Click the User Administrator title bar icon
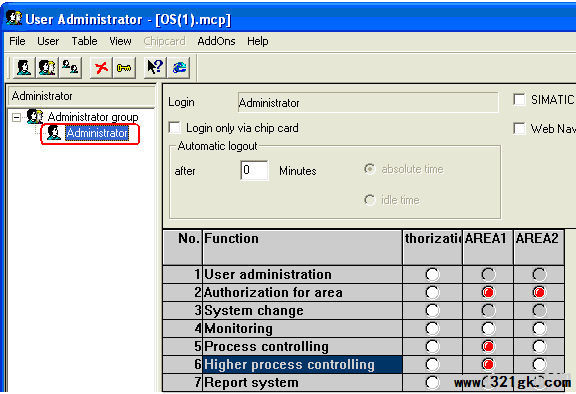576x394 pixels. coord(14,18)
